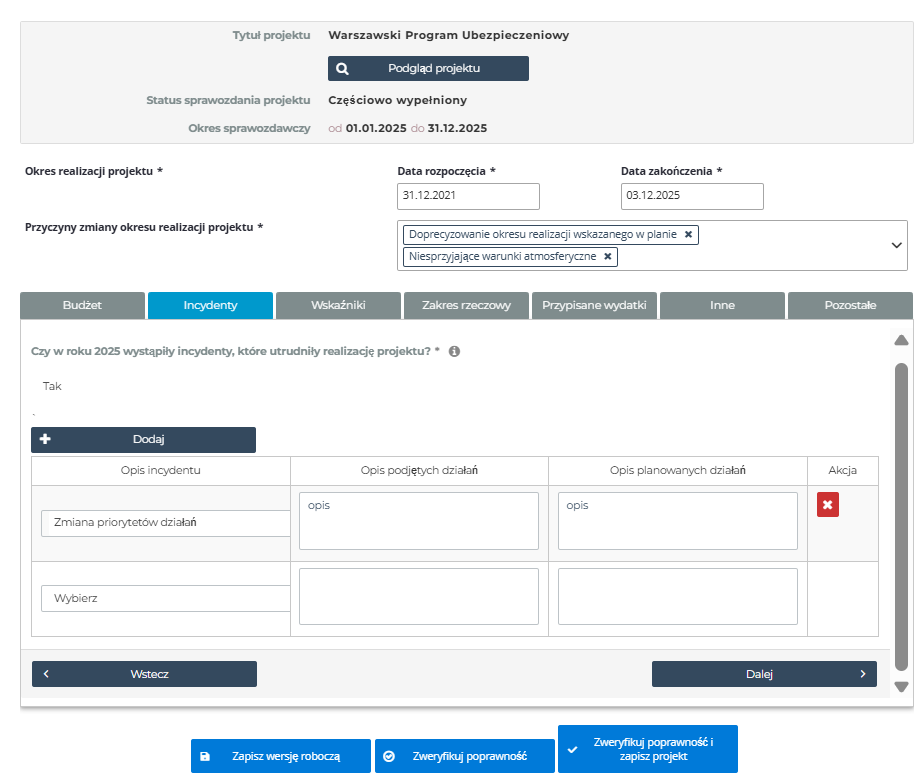Open the Wskaźniki tab
The height and width of the screenshot is (781, 916).
pyautogui.click(x=337, y=305)
